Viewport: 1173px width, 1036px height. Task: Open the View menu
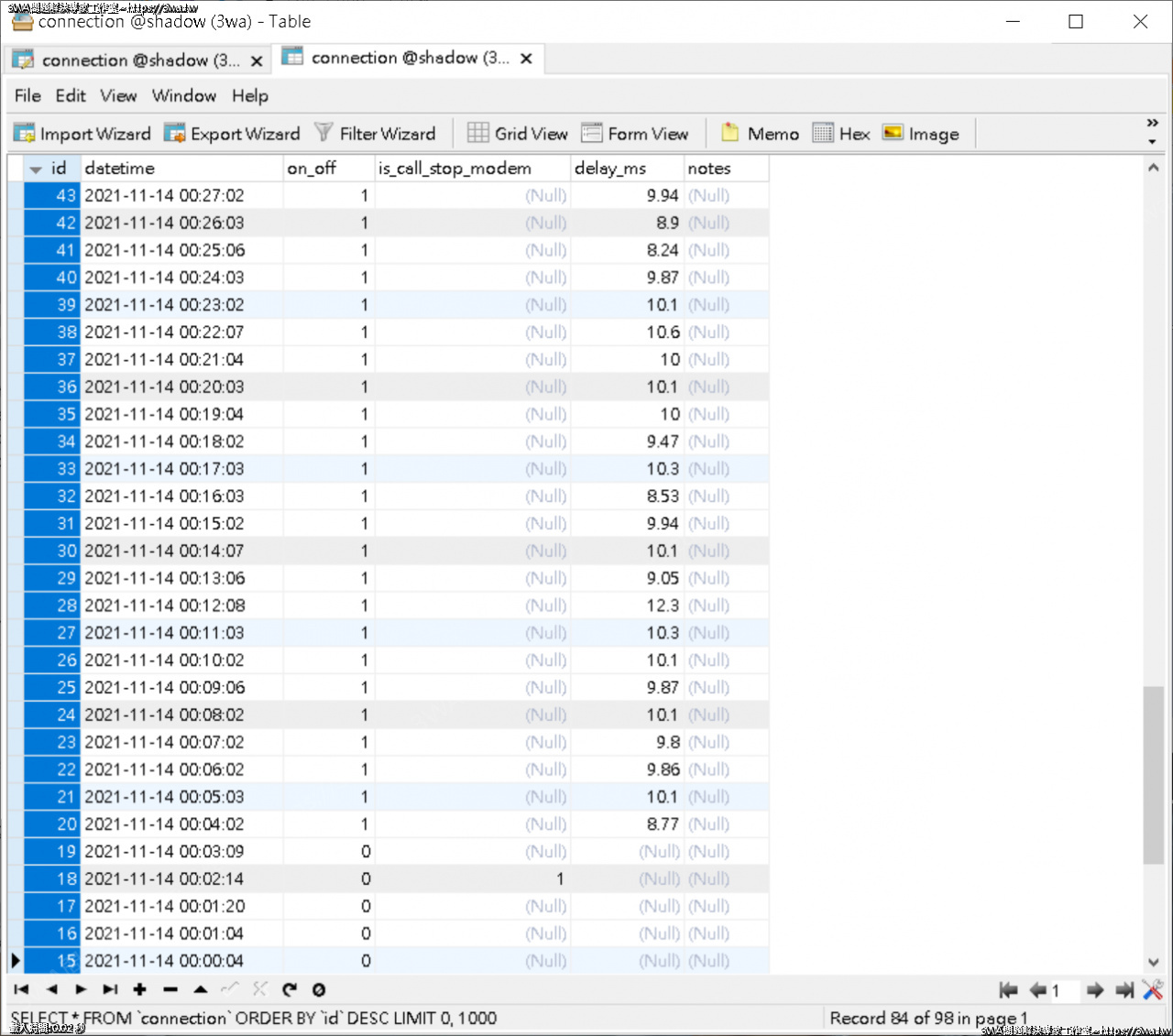[118, 95]
